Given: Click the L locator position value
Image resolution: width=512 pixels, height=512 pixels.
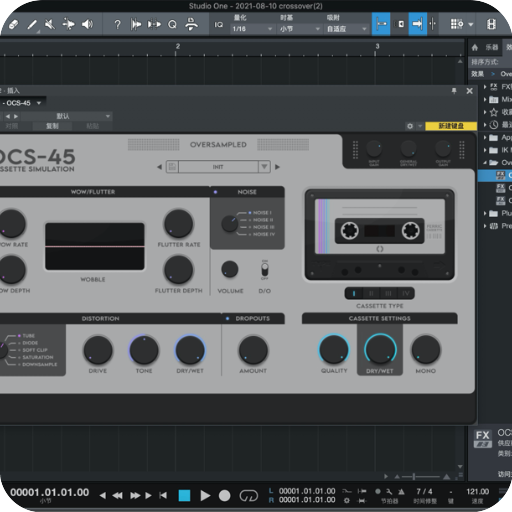Looking at the screenshot, I should [x=307, y=491].
